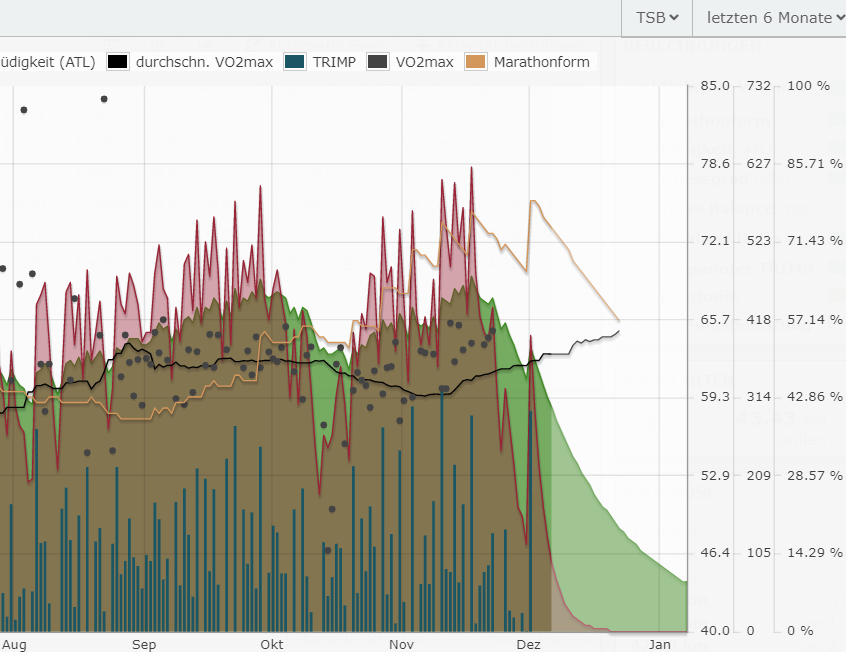The height and width of the screenshot is (652, 846).
Task: Click the '100 %' label on the right axis
Action: tap(809, 86)
